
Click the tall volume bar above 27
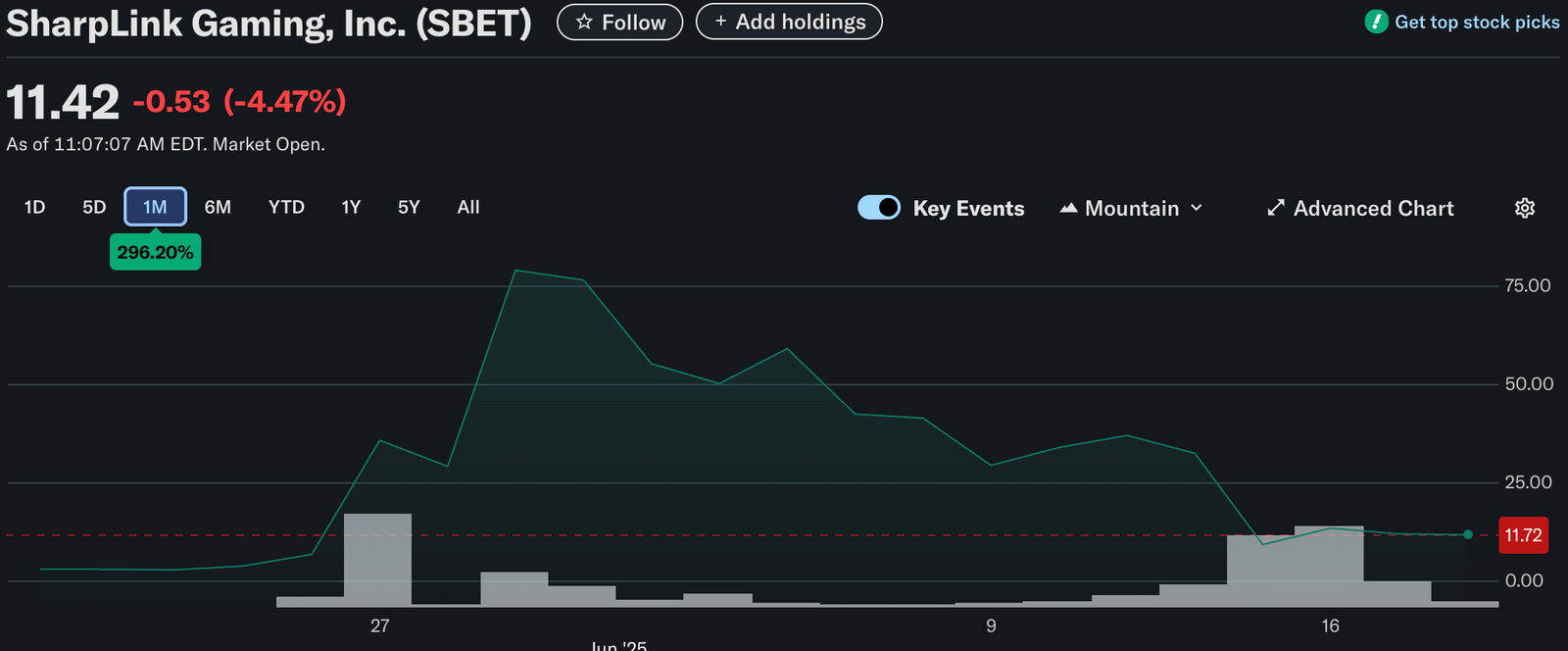point(377,559)
